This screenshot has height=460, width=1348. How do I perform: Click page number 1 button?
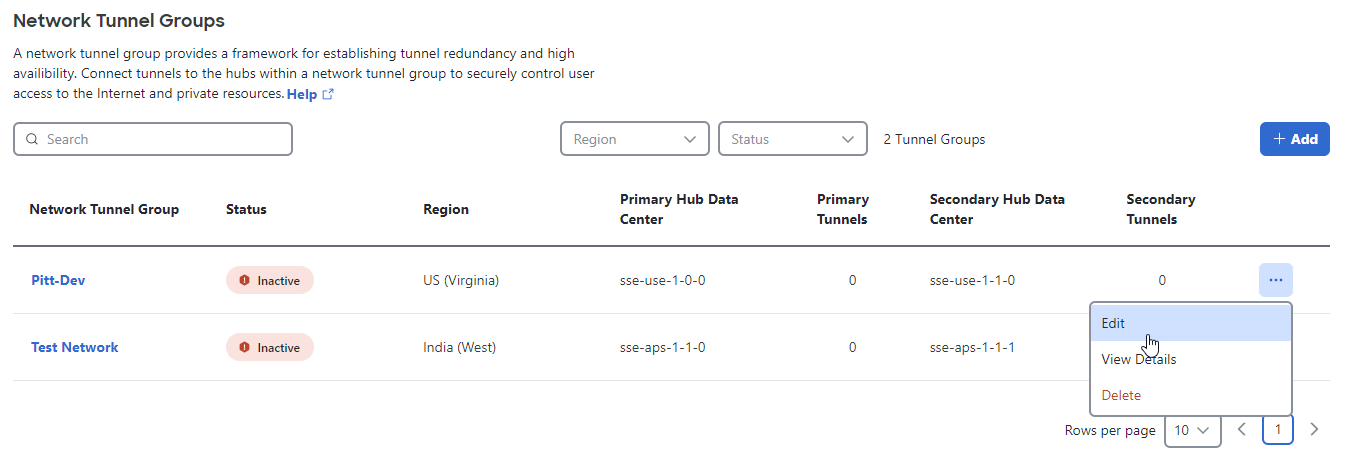(x=1278, y=430)
